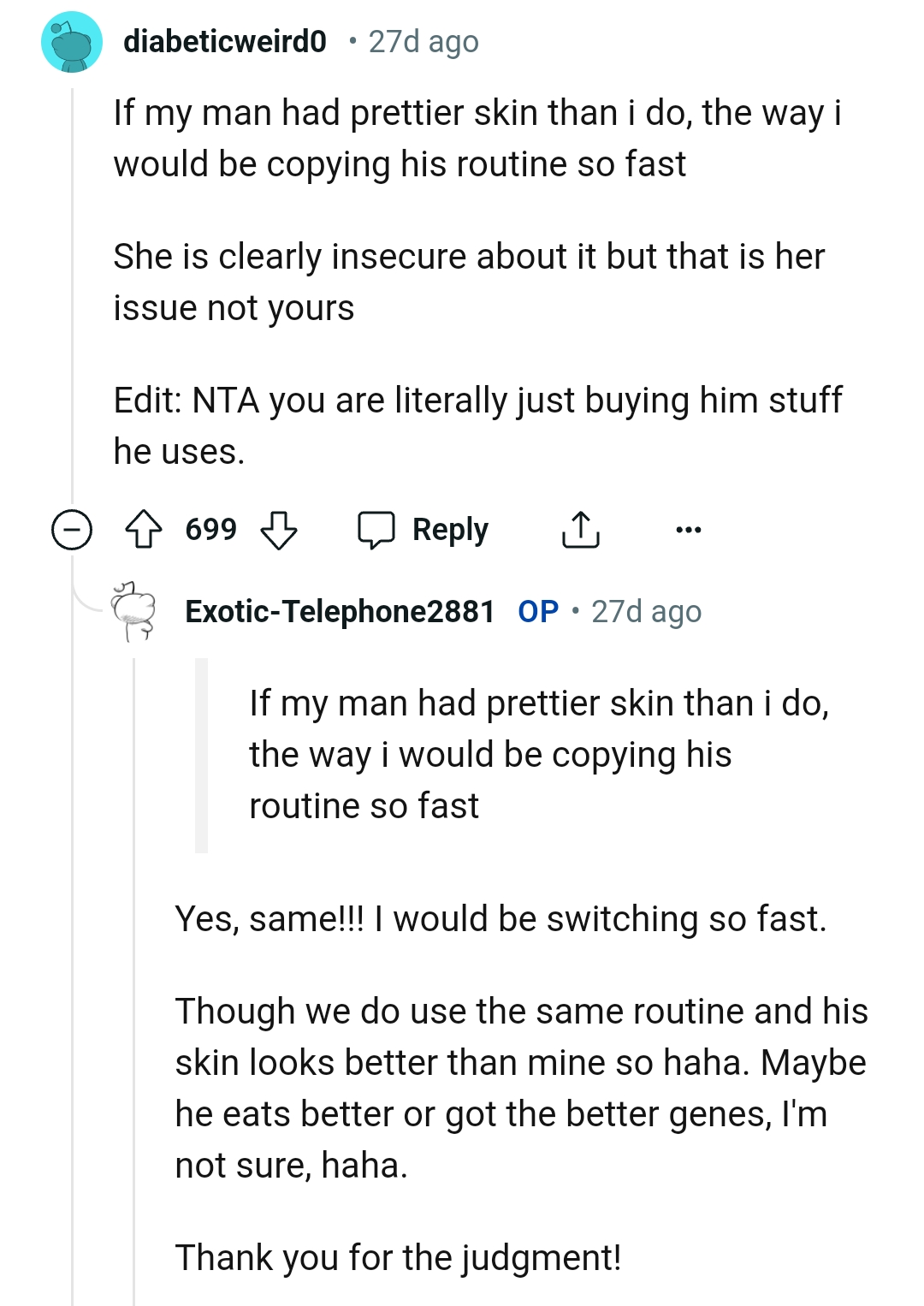Click Reply on diabeticweird0's comment
Image resolution: width=924 pixels, height=1306 pixels.
449,529
